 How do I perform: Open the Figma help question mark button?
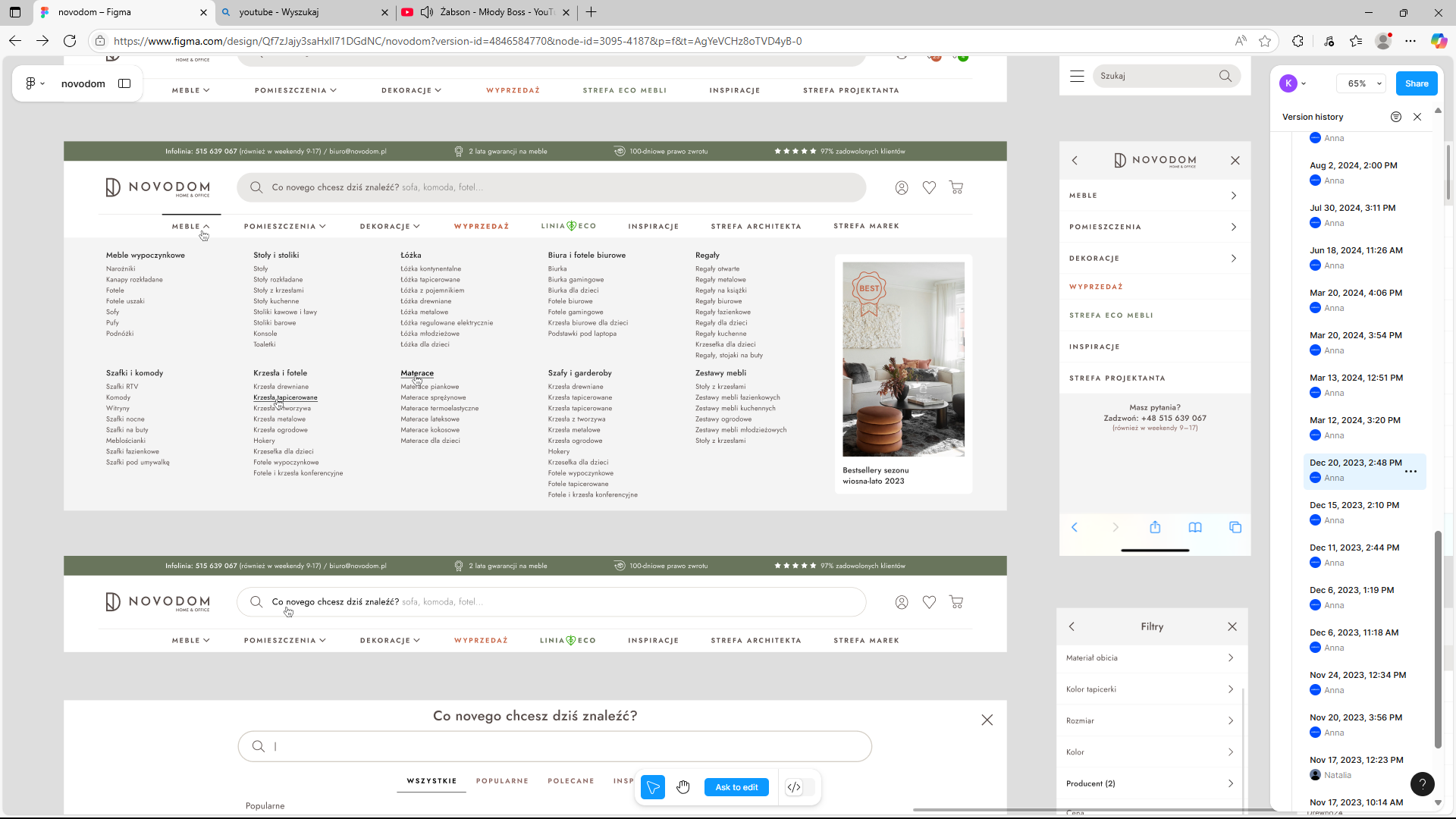click(1422, 784)
